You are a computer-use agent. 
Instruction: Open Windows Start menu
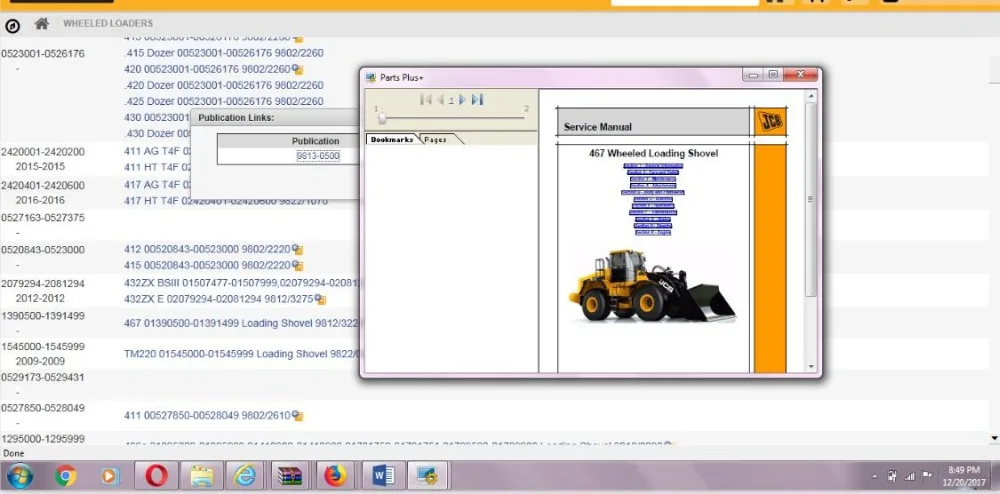(20, 476)
